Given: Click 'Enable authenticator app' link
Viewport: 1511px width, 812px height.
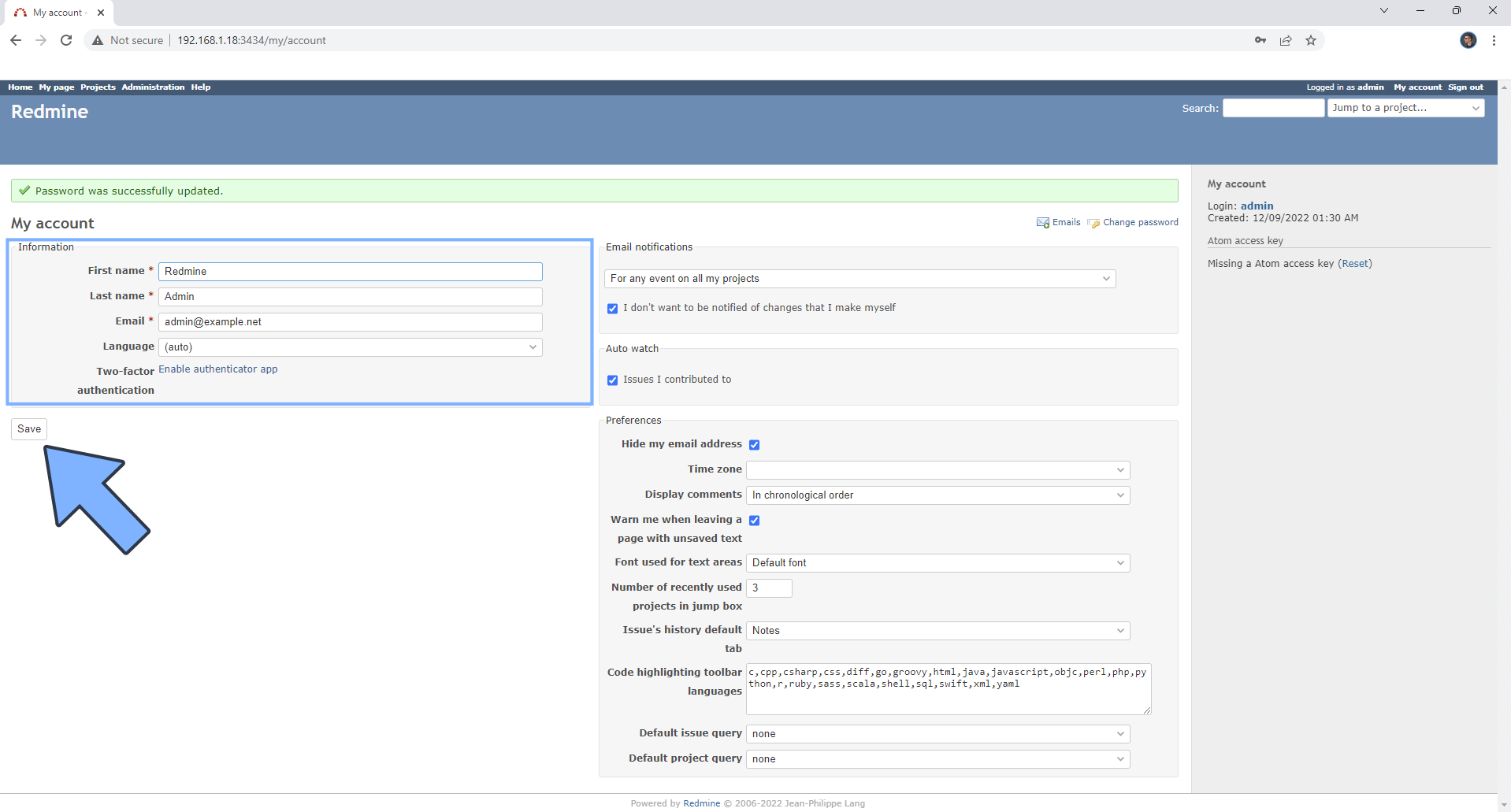Looking at the screenshot, I should [x=217, y=369].
